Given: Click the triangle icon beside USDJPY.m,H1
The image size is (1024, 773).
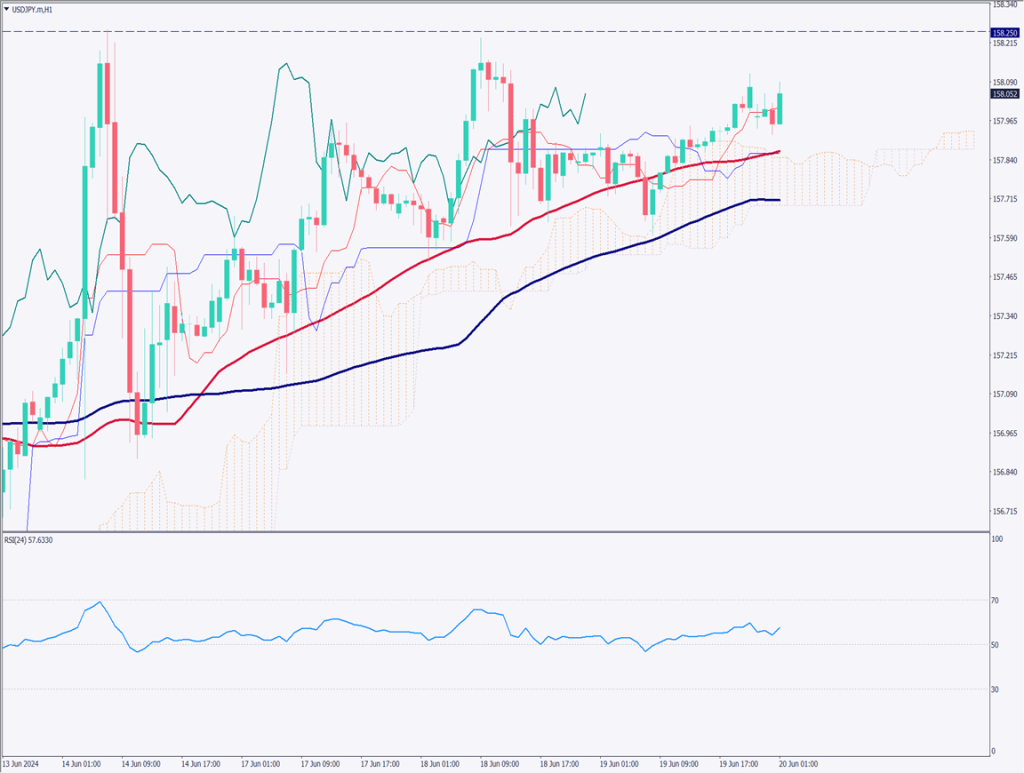Looking at the screenshot, I should [7, 9].
